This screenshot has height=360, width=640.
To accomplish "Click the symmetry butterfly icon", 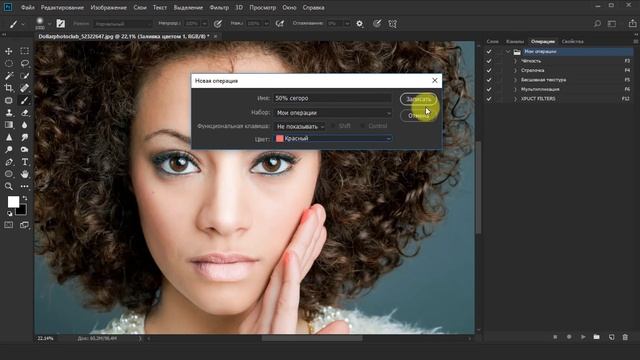I will pos(393,24).
